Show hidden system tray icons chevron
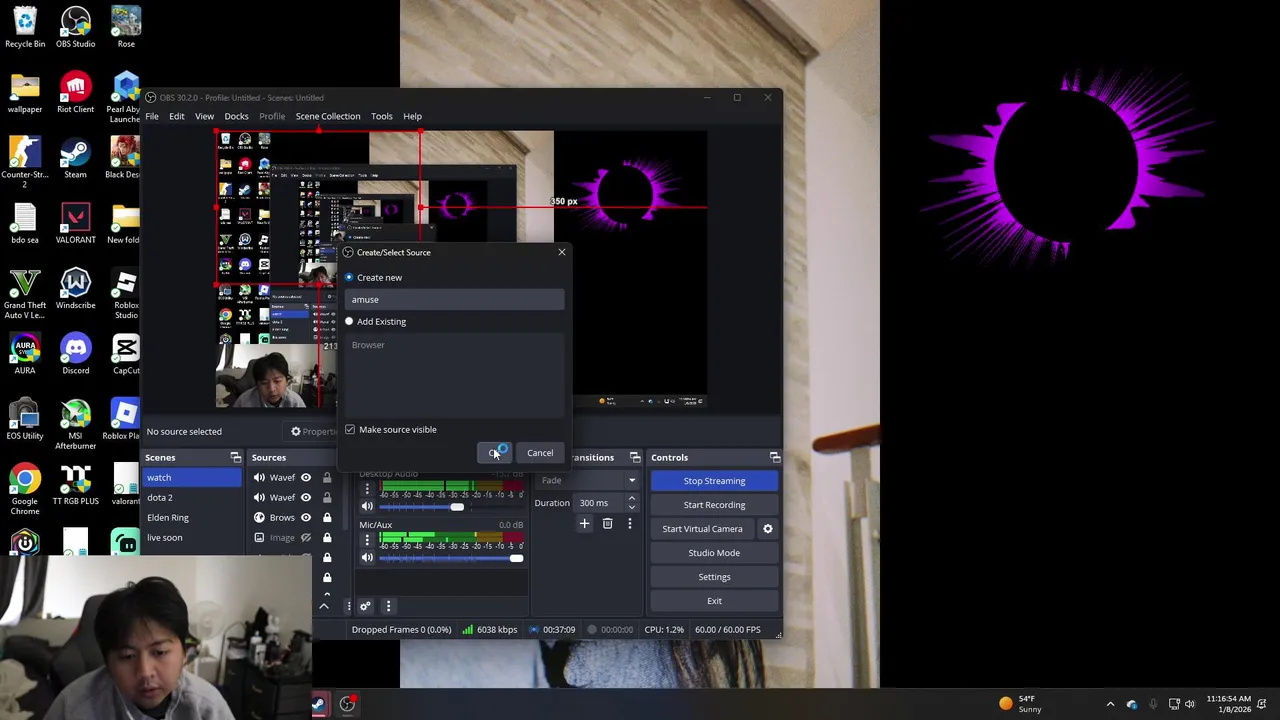 click(x=1110, y=704)
